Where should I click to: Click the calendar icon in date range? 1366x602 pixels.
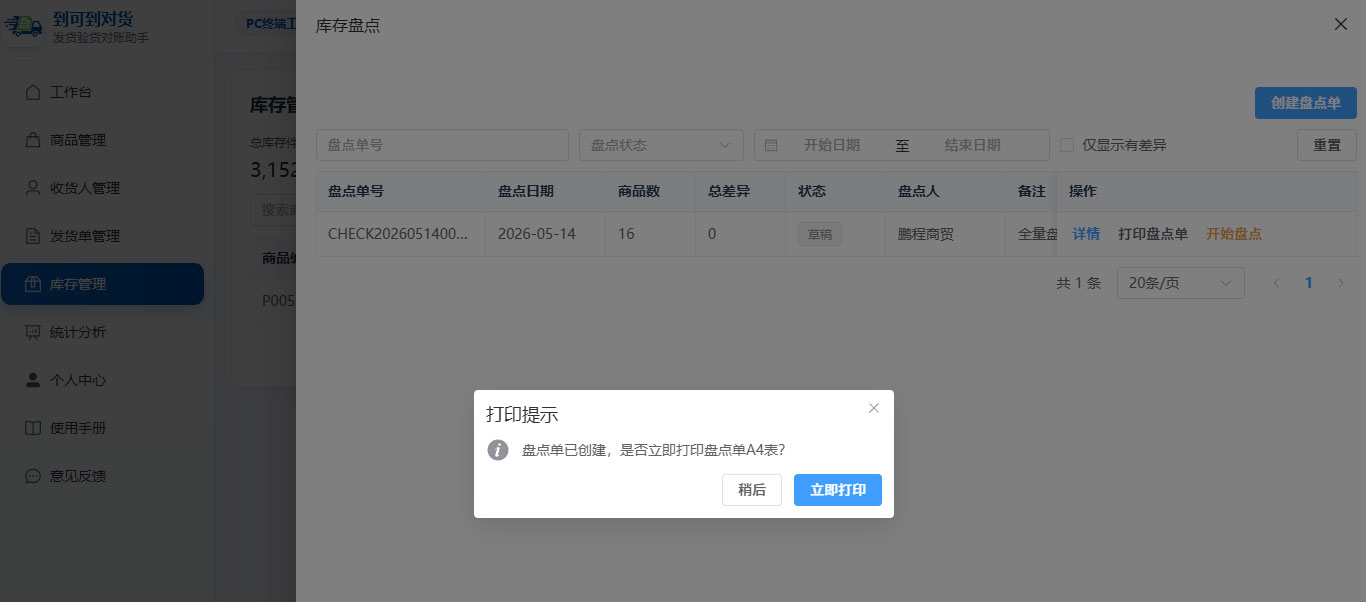tap(771, 145)
